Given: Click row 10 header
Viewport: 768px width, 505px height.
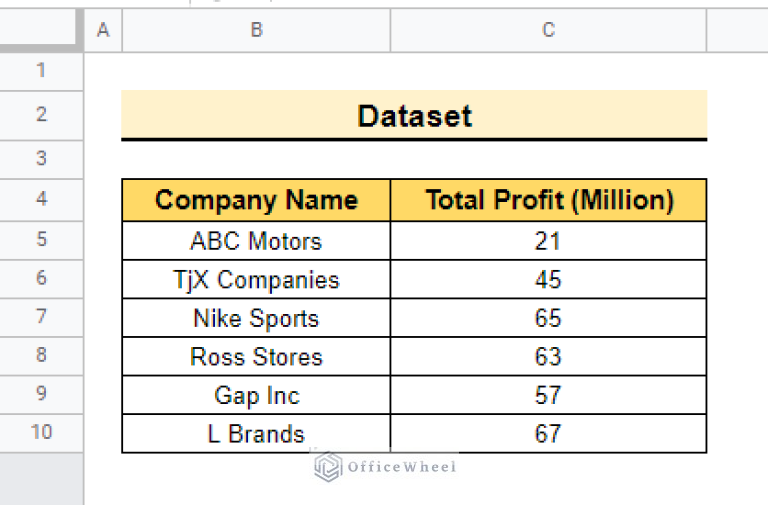Looking at the screenshot, I should pos(41,433).
